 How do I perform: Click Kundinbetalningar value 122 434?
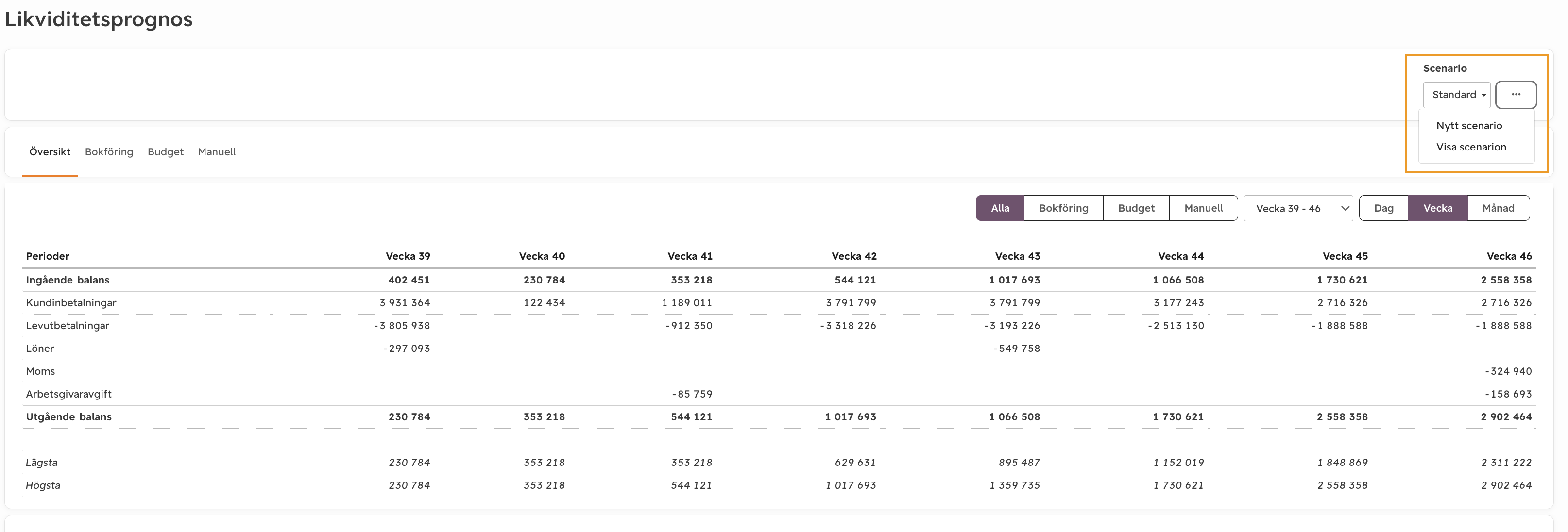point(544,303)
